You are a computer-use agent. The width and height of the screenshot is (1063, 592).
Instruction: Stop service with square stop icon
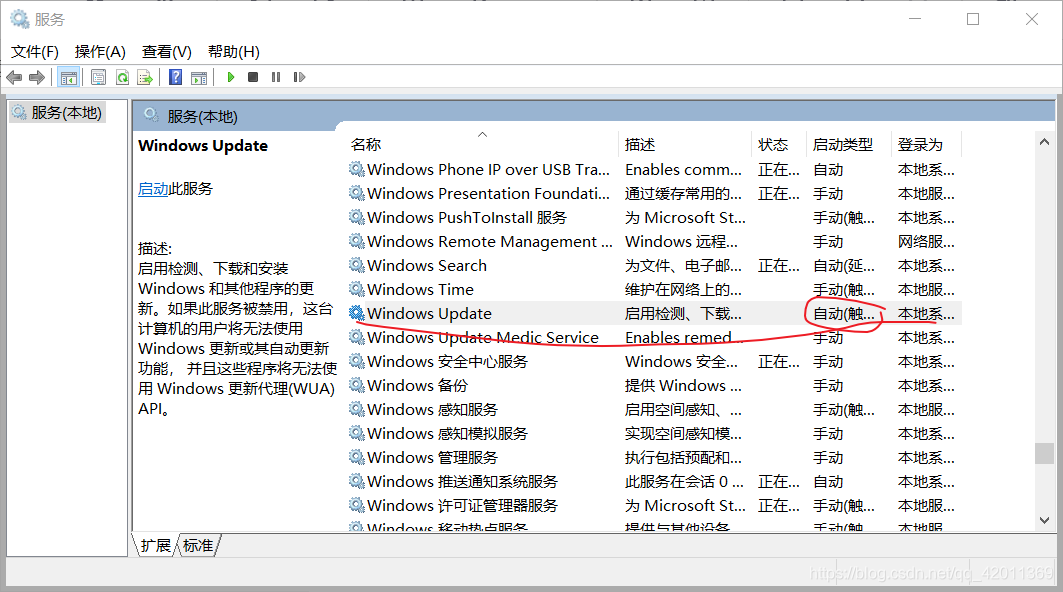coord(253,77)
